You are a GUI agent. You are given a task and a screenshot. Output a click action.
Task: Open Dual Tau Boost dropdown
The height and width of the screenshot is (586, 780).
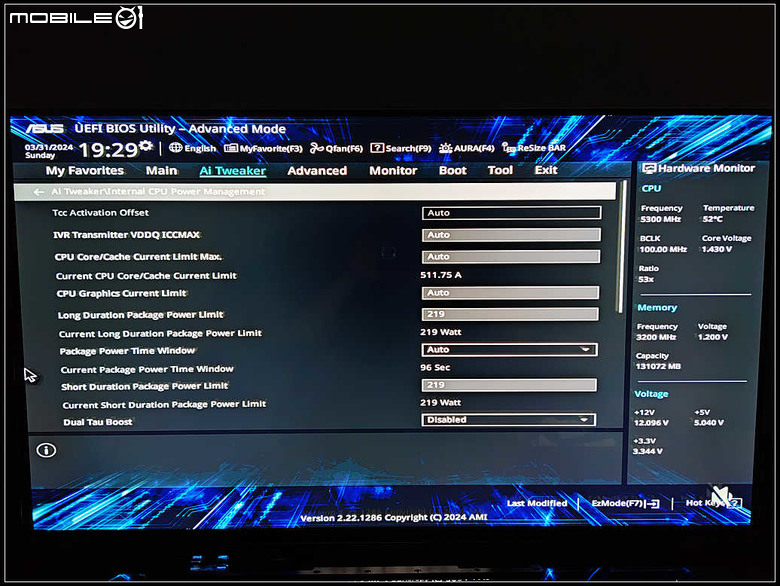(x=508, y=420)
